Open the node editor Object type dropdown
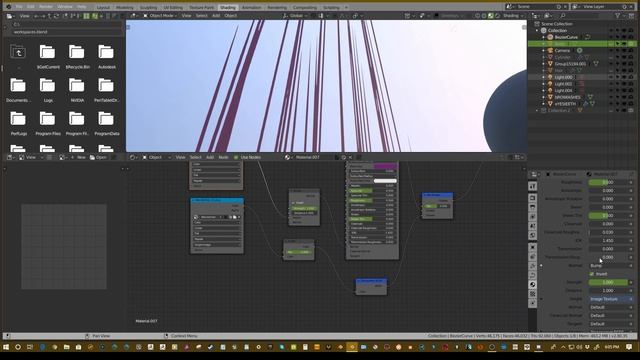The width and height of the screenshot is (640, 360). (156, 157)
